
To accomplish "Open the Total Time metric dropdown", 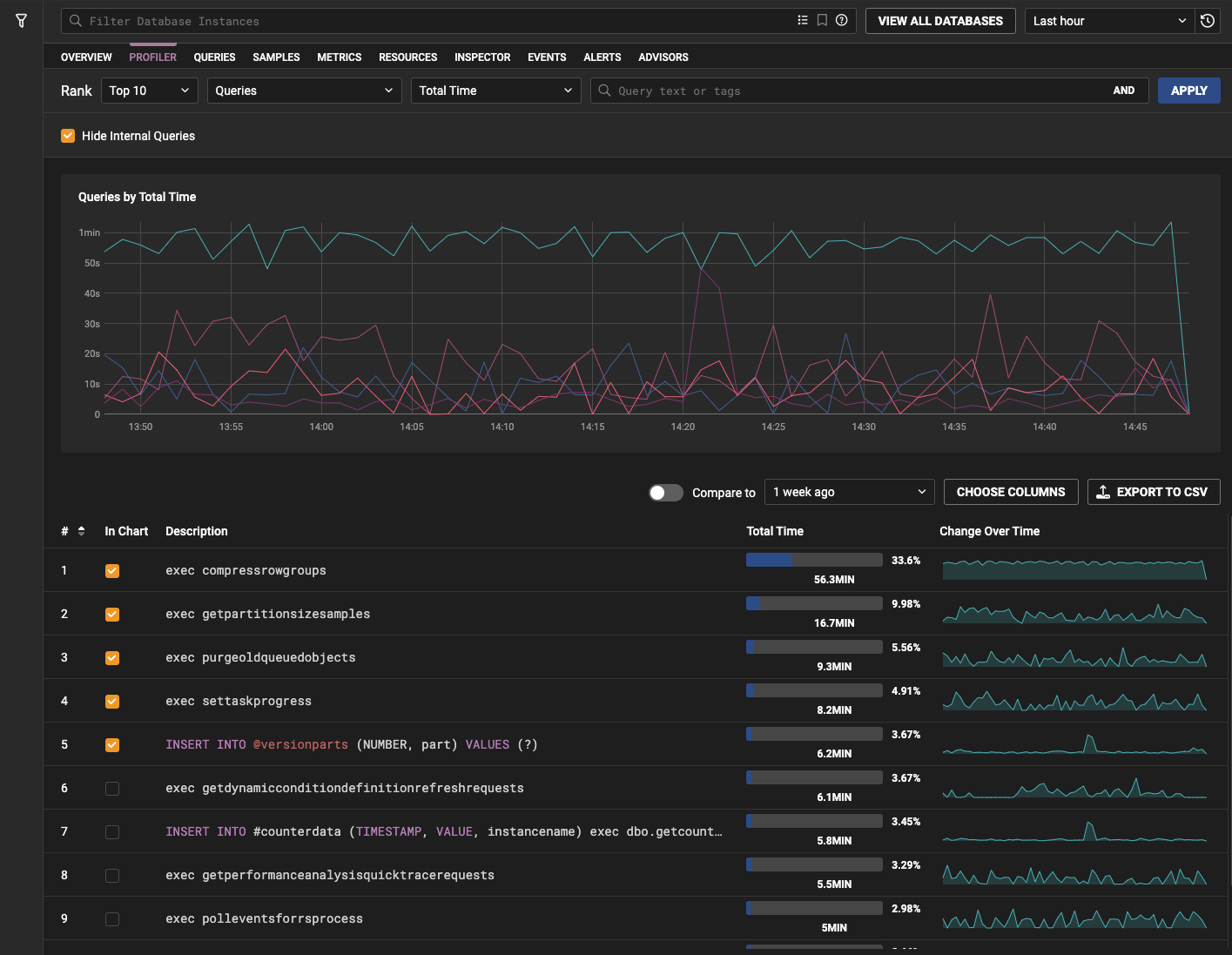I will [495, 91].
